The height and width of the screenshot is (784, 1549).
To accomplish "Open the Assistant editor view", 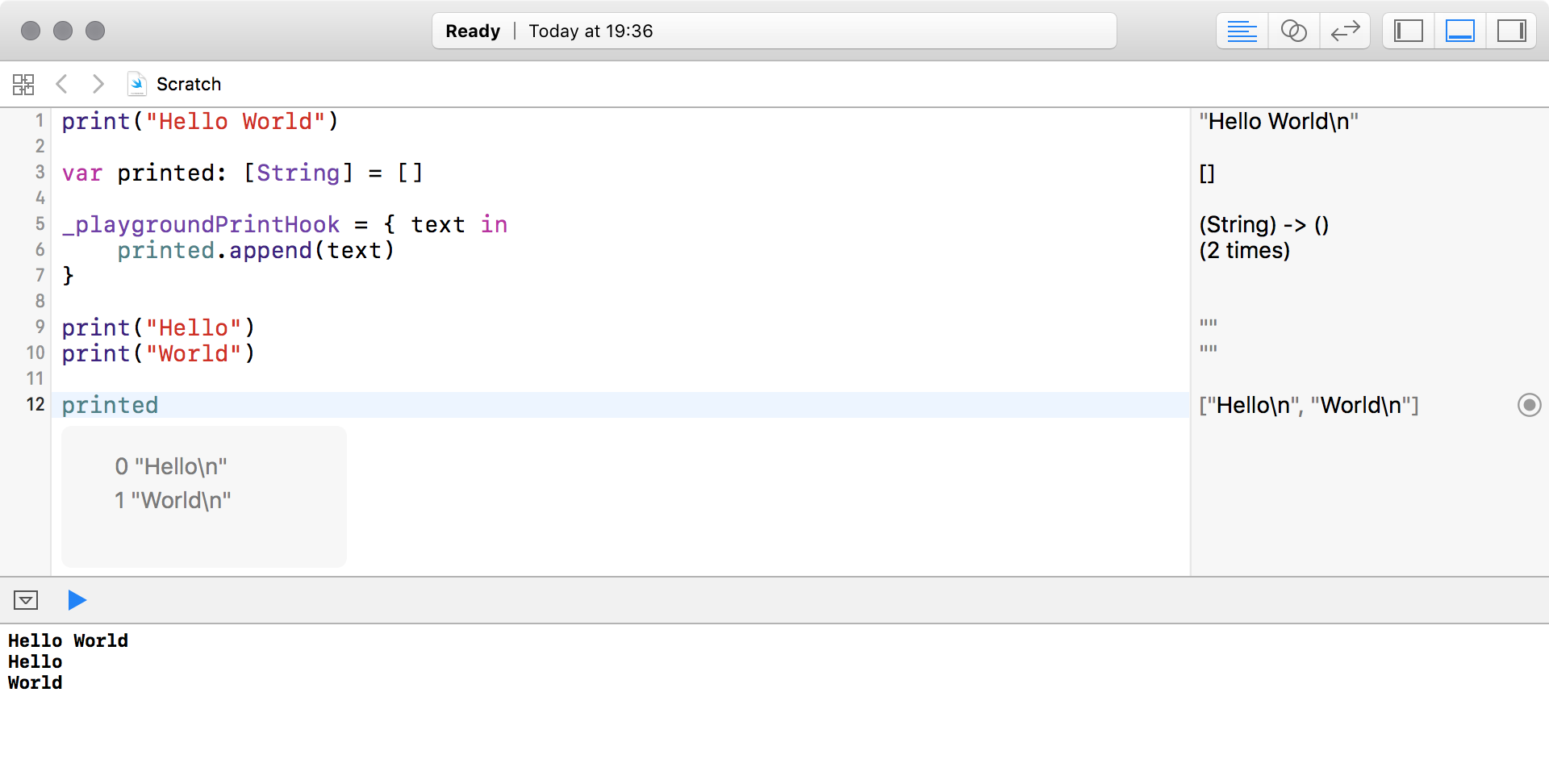I will point(1293,31).
